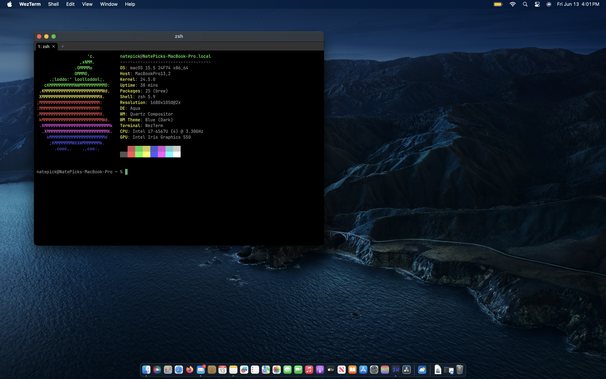Screen dimensions: 606x379
Task: Click the yellow color block in neofetch
Action: click(146, 151)
